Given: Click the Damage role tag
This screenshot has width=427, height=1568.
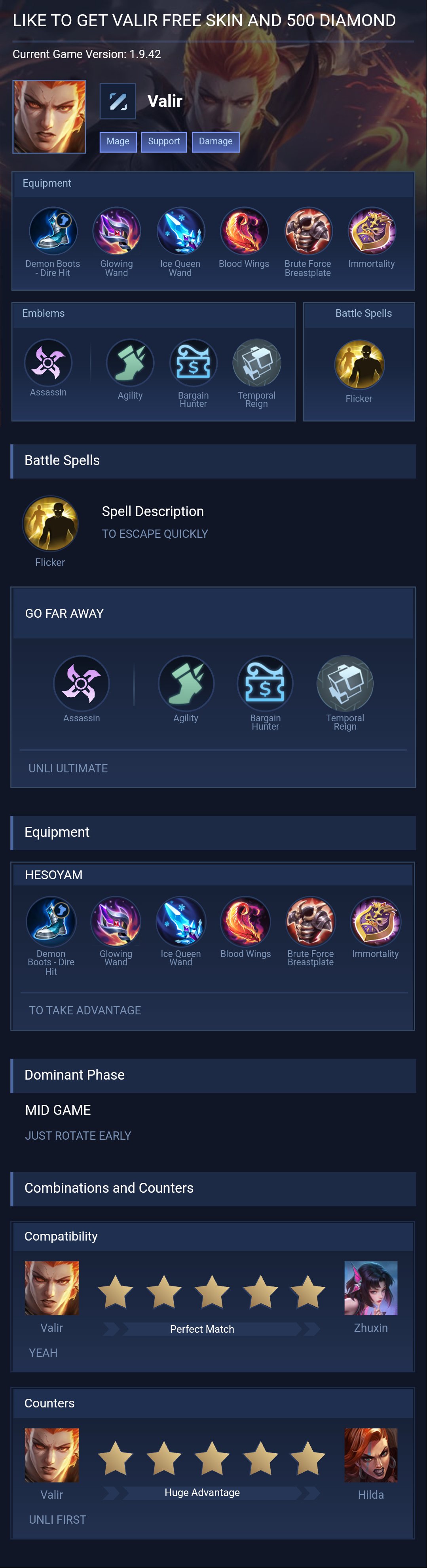Looking at the screenshot, I should pyautogui.click(x=216, y=142).
